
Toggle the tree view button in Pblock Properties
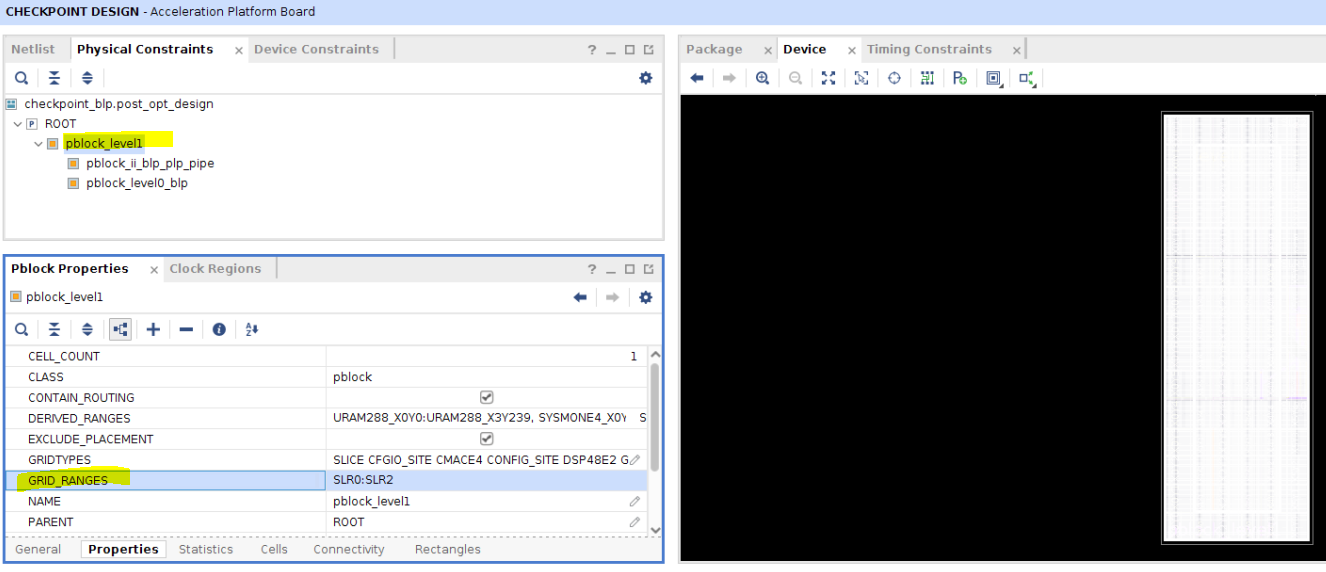(120, 329)
